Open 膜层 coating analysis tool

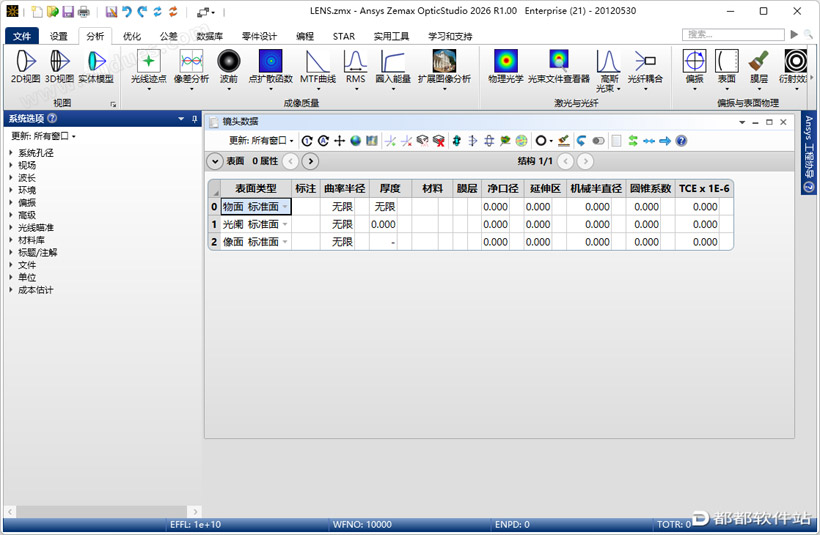[x=759, y=70]
